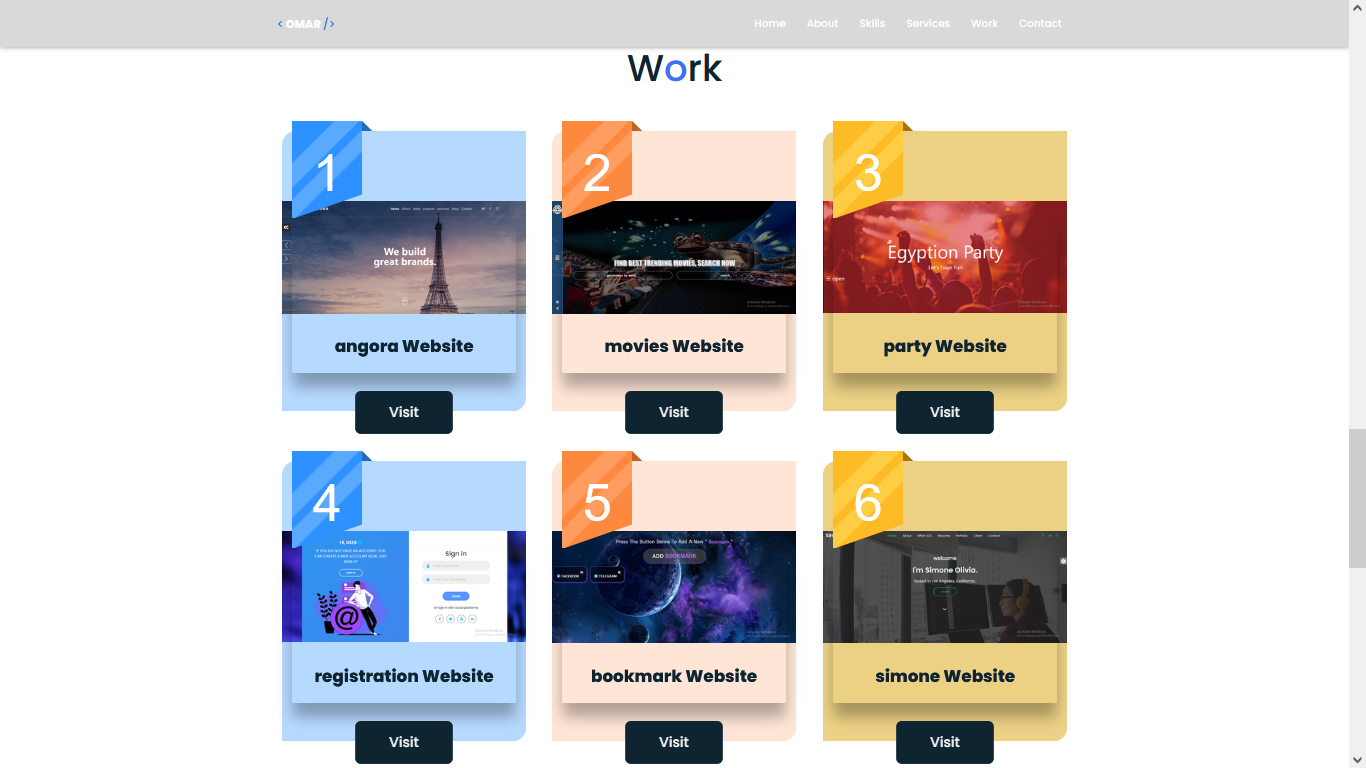Jump to the Contact section
This screenshot has width=1366, height=768.
[1040, 24]
